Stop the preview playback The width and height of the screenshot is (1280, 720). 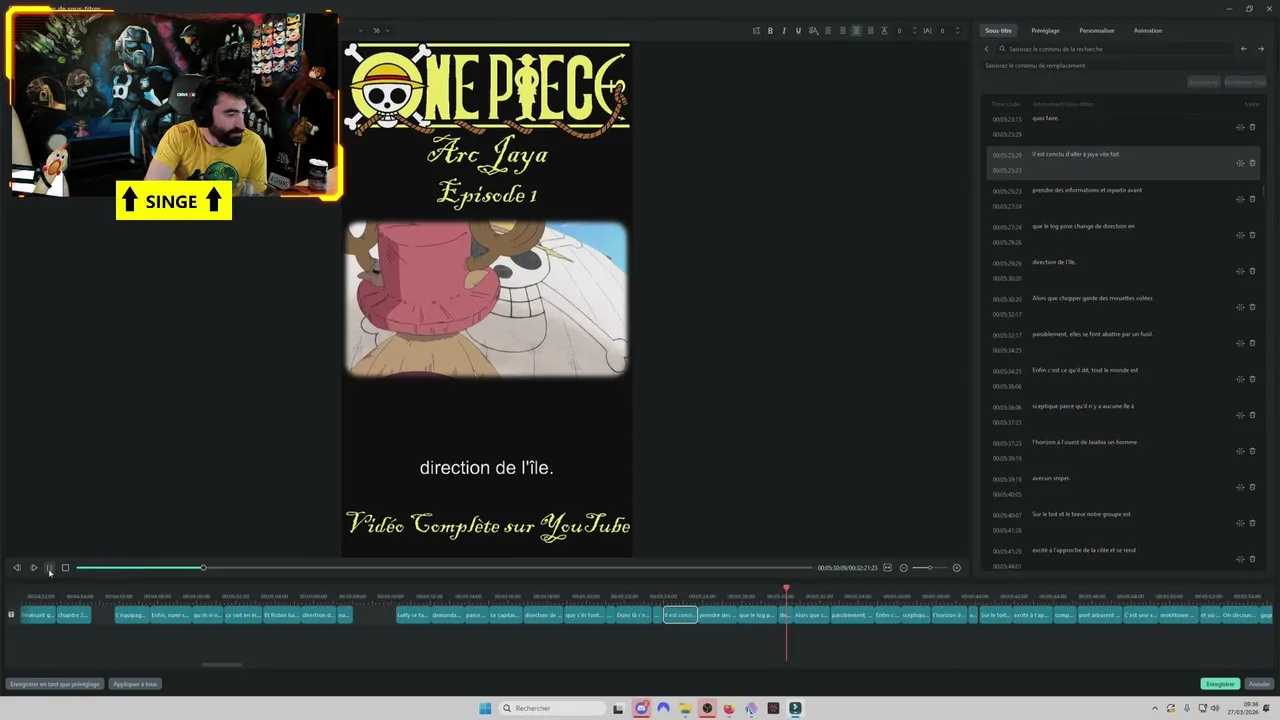[x=65, y=568]
